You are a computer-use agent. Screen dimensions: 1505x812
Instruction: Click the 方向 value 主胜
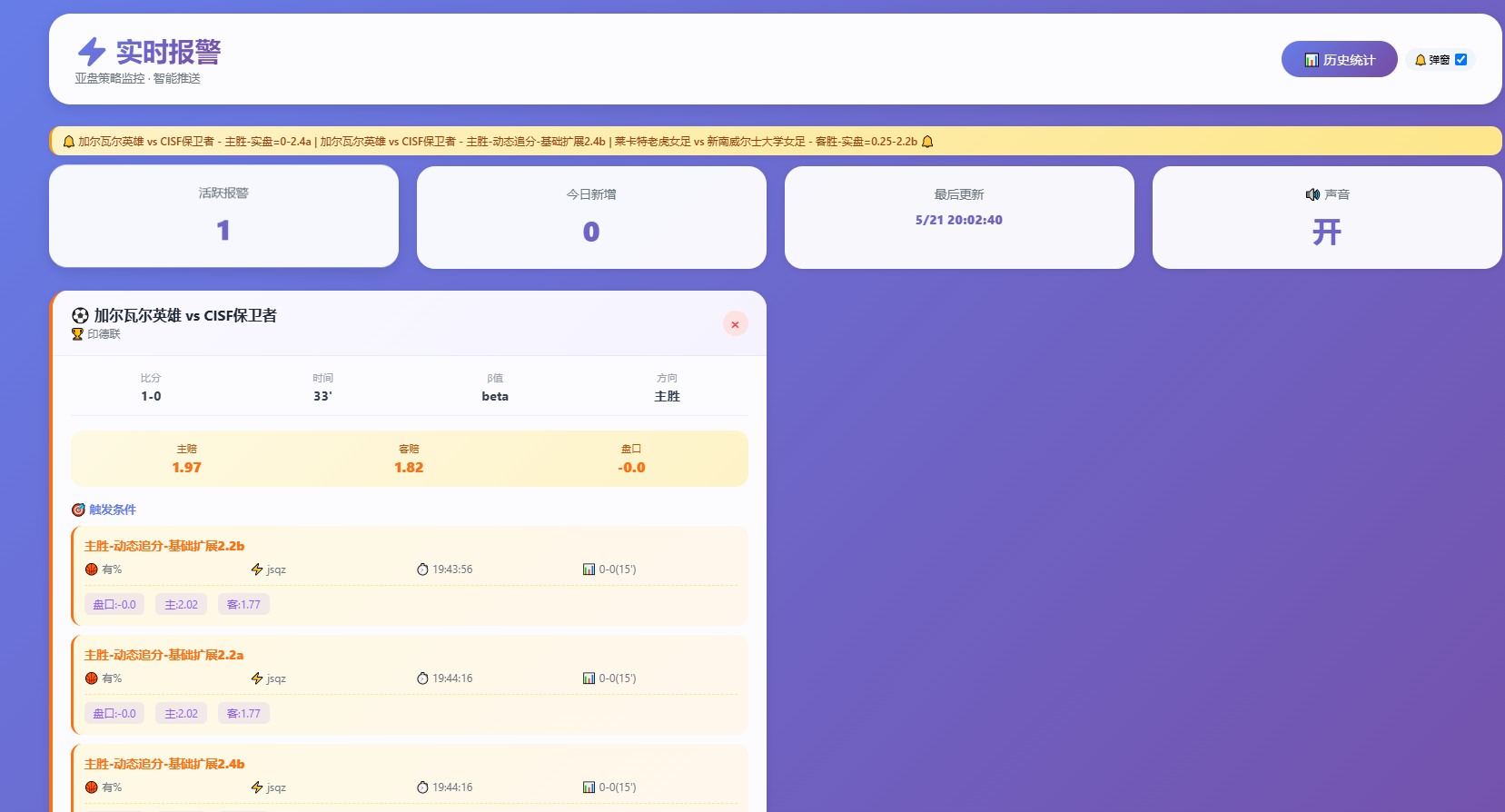pyautogui.click(x=668, y=396)
